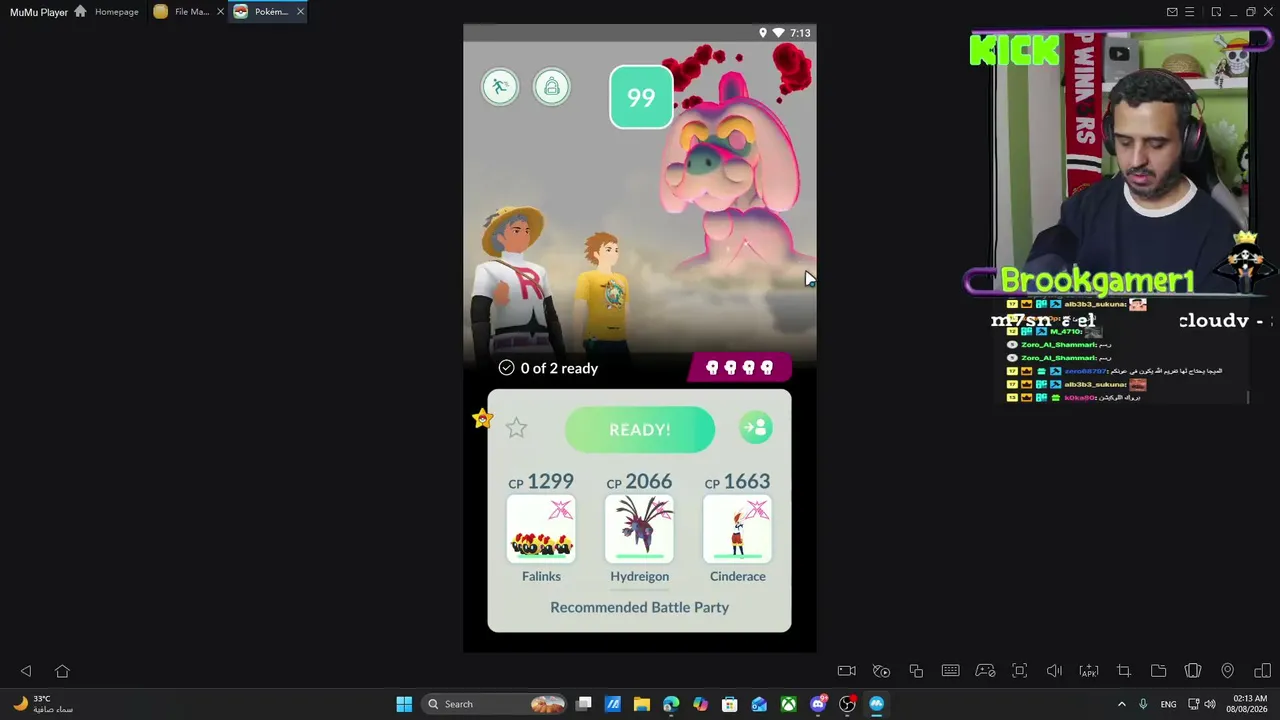The height and width of the screenshot is (720, 1280).
Task: Select the Hydreigon party Pokémon
Action: pos(640,528)
